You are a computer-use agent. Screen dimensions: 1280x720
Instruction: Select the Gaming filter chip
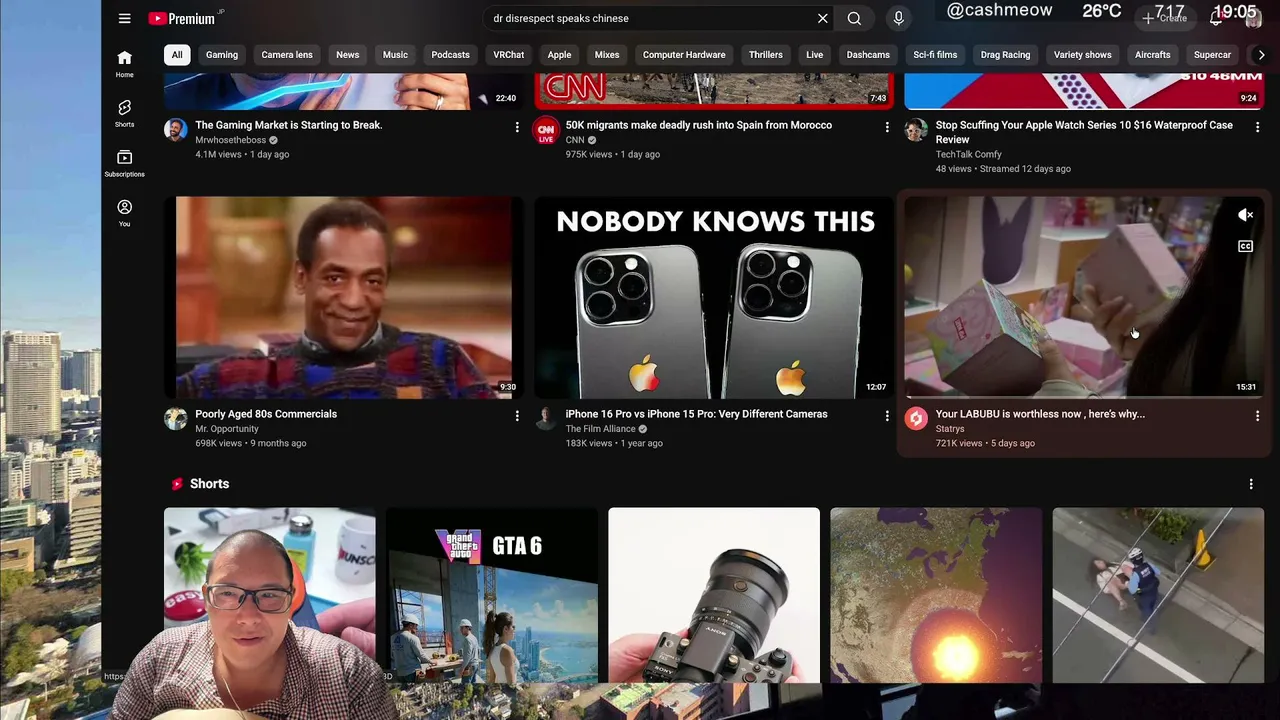click(x=222, y=55)
